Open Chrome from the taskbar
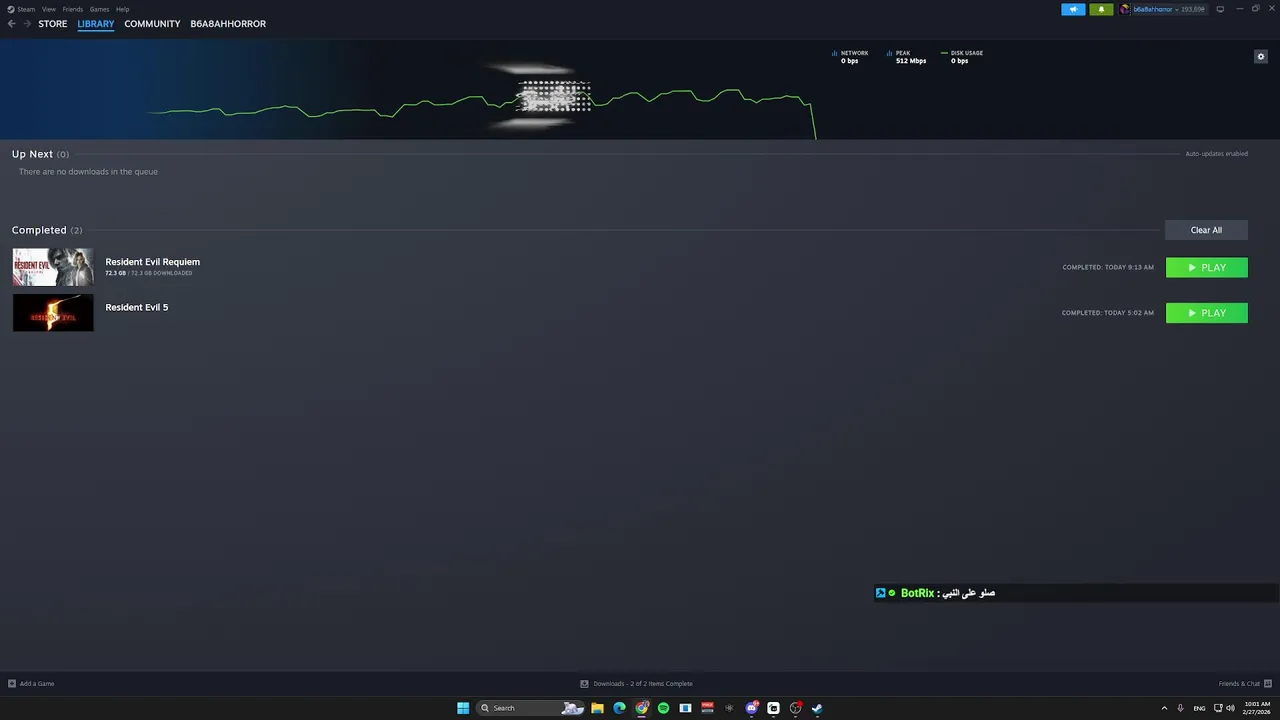Screen dimensions: 1280x720 (641, 708)
